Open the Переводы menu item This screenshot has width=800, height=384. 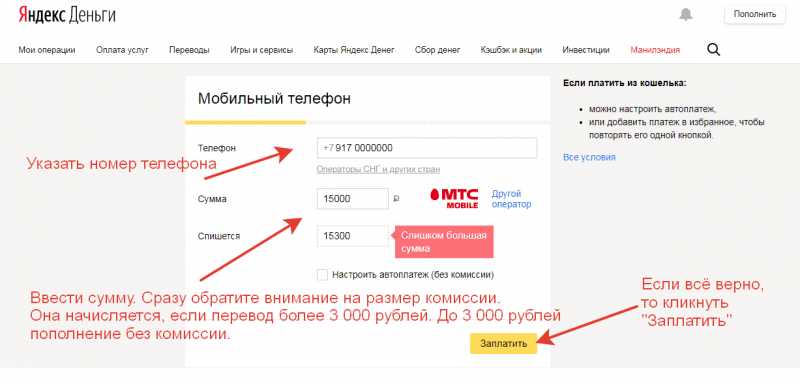(x=189, y=50)
